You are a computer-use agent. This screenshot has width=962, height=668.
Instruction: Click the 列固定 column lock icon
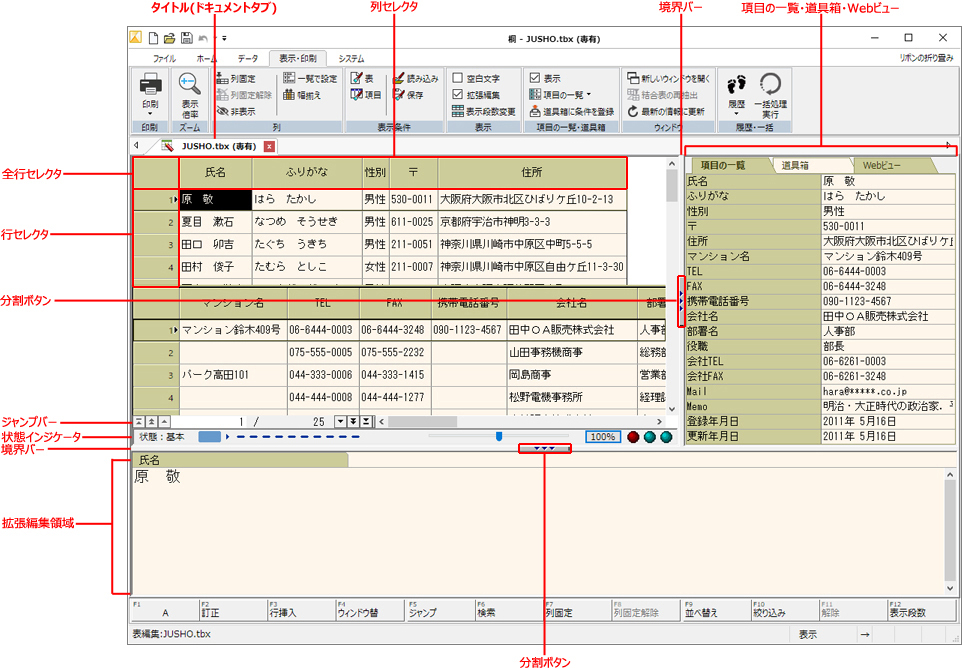[x=223, y=78]
